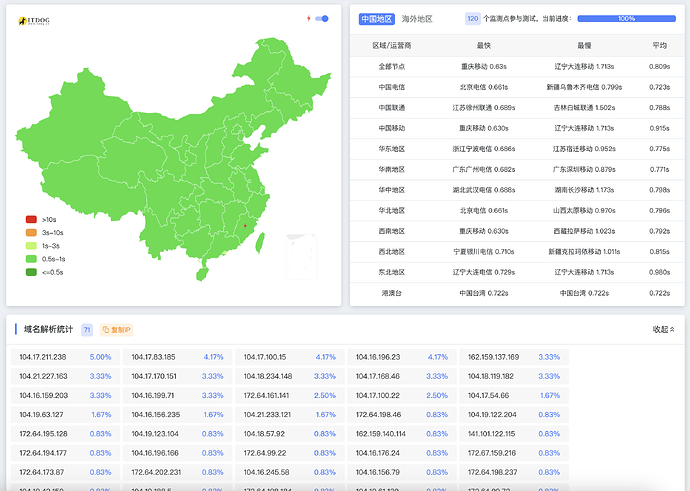Viewport: 690px width, 491px height.
Task: Toggle the blue switch above the map
Action: click(321, 18)
